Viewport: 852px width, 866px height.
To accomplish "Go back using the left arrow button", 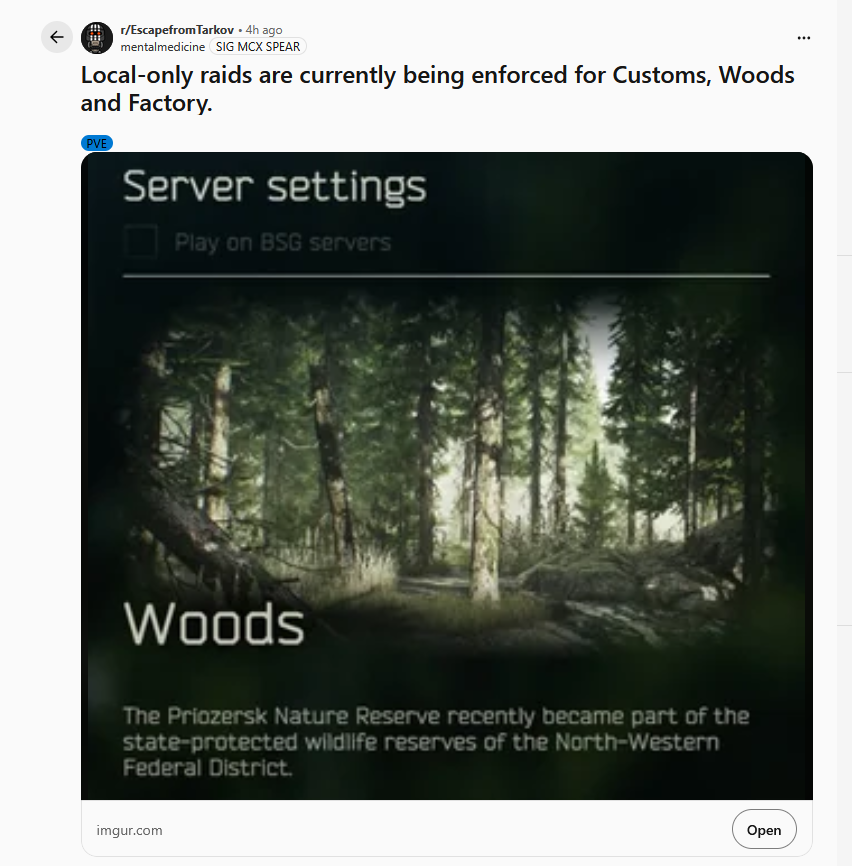I will (x=57, y=37).
